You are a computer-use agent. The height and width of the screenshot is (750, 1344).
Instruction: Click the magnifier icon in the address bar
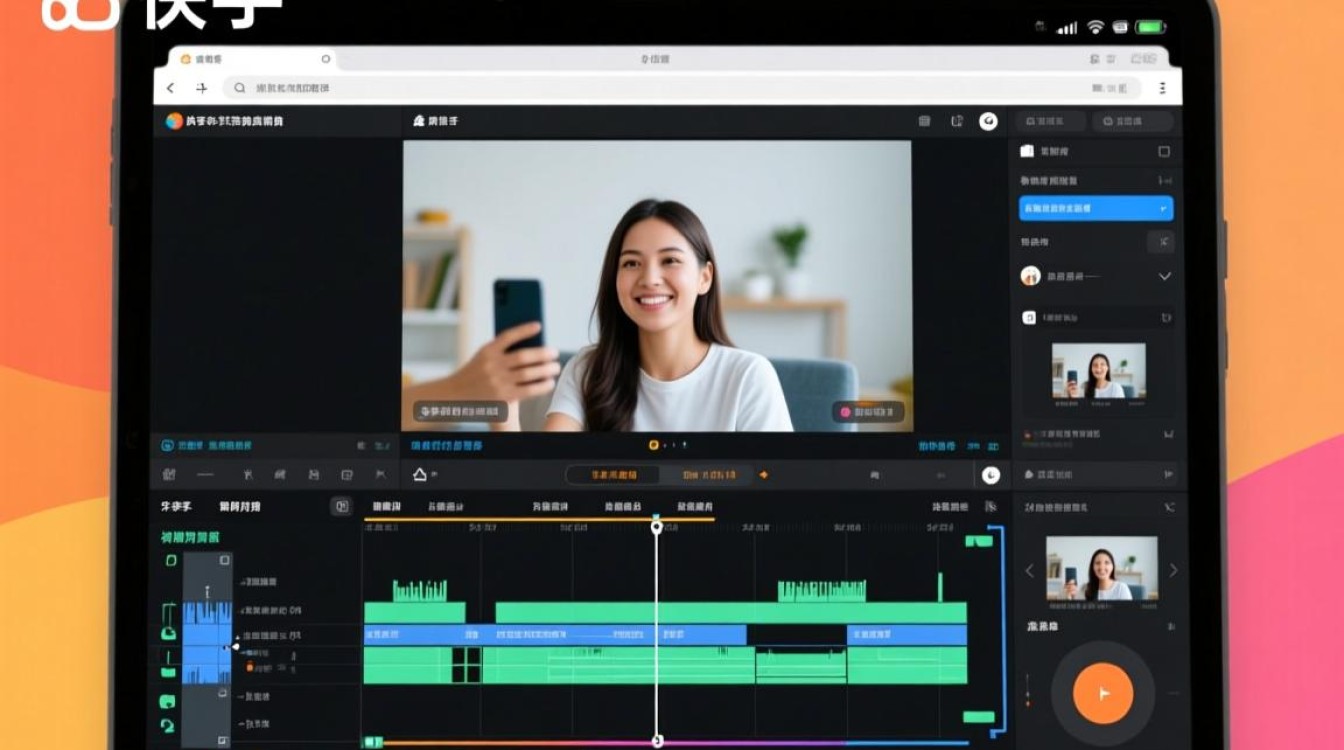(x=240, y=88)
